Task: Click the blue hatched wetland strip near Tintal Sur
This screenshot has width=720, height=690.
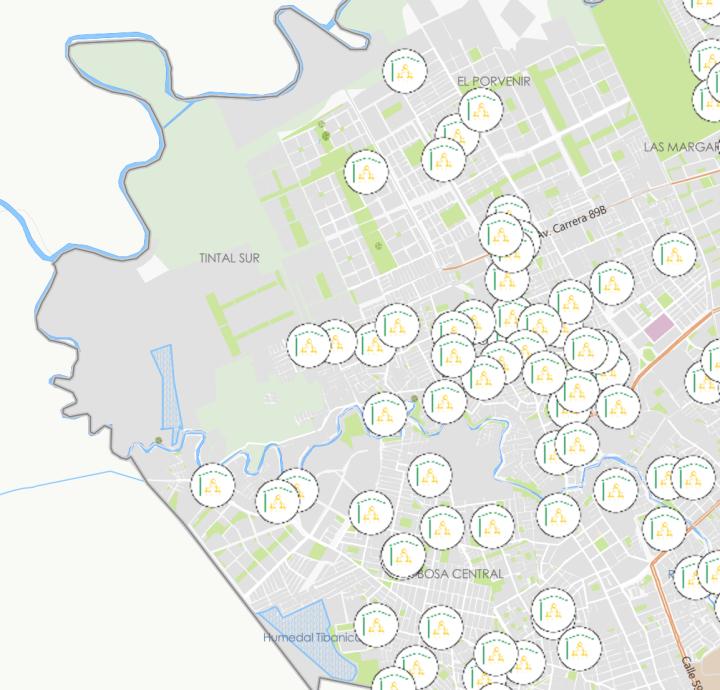Action: tap(163, 385)
